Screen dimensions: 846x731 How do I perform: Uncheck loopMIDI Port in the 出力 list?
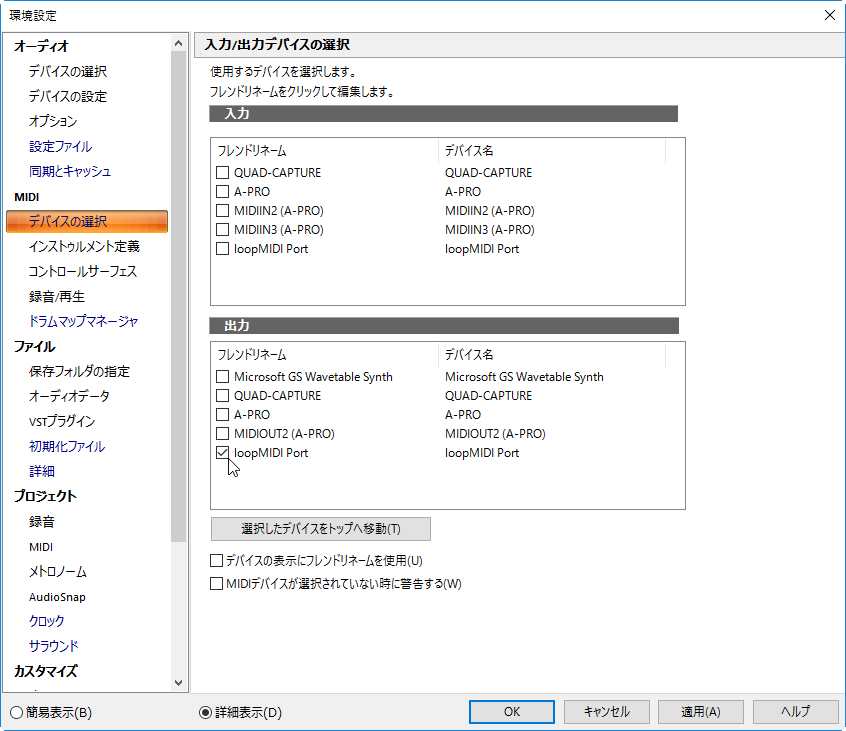pos(222,453)
